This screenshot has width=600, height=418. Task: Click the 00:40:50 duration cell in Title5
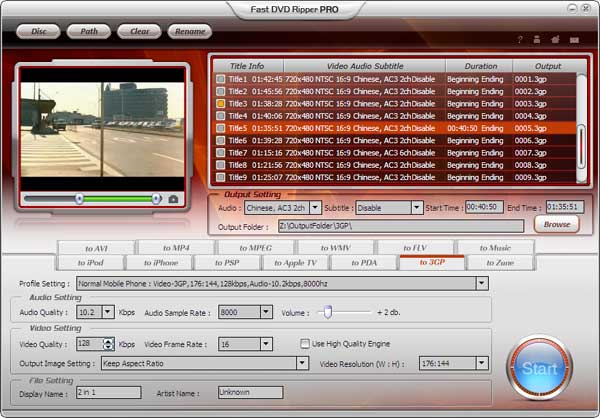click(463, 128)
